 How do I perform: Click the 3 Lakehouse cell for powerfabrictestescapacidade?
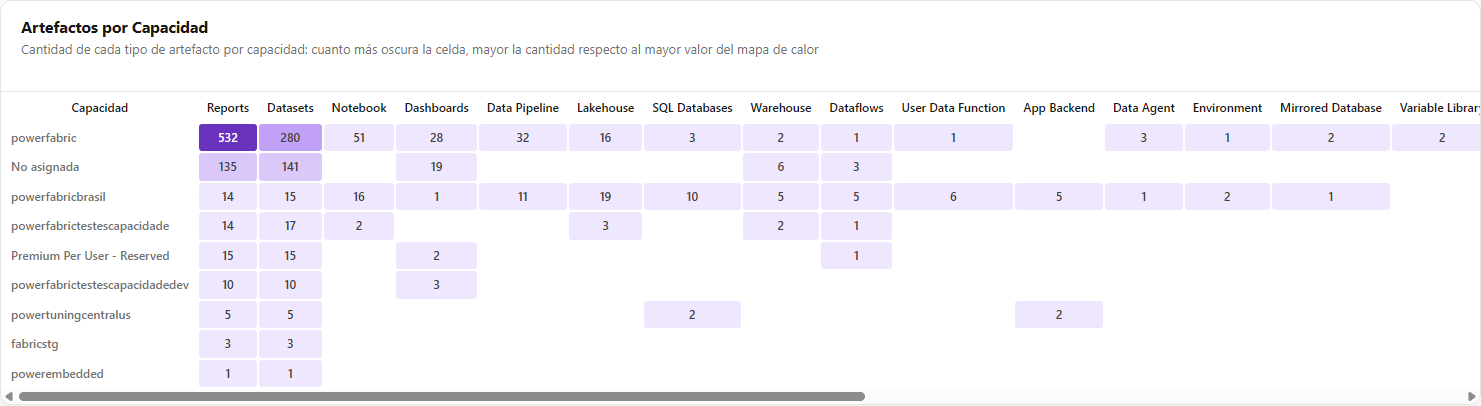coord(606,227)
